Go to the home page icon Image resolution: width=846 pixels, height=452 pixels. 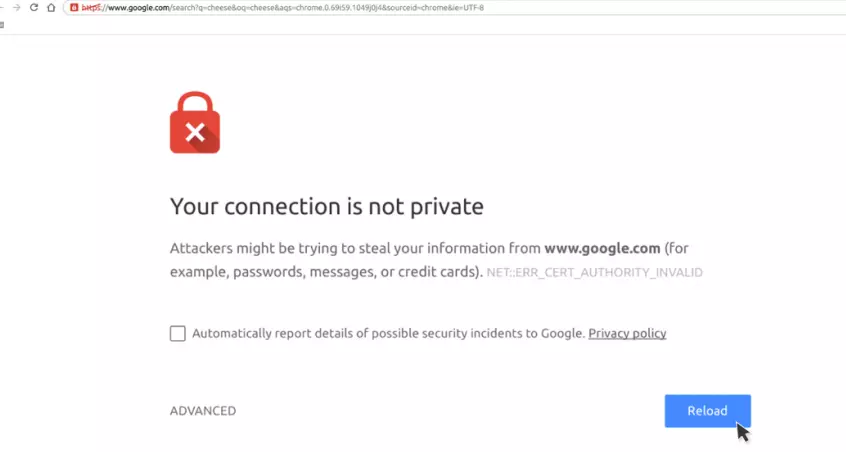pyautogui.click(x=51, y=7)
